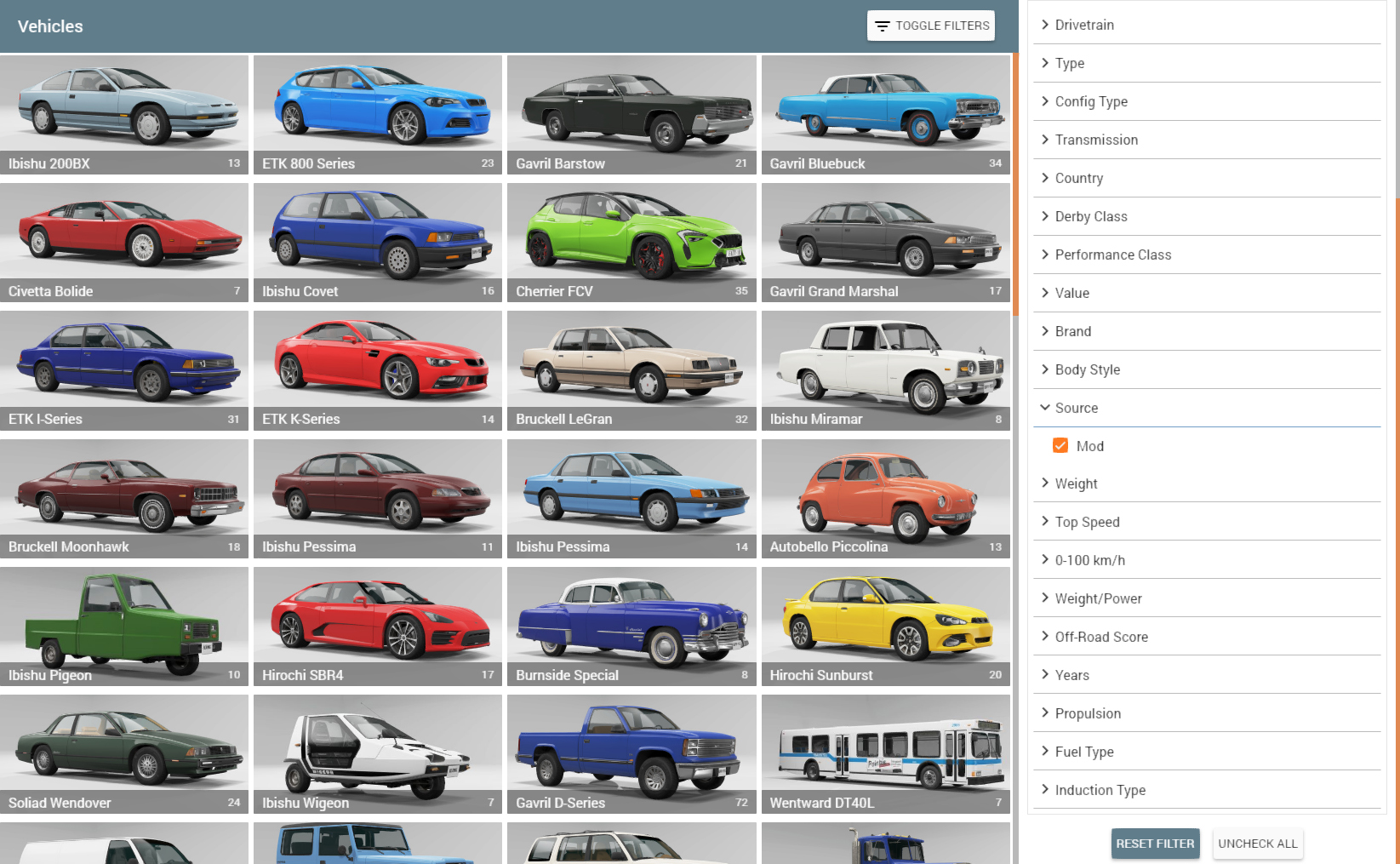Select the Ibishu Covet hatchback

[x=378, y=243]
